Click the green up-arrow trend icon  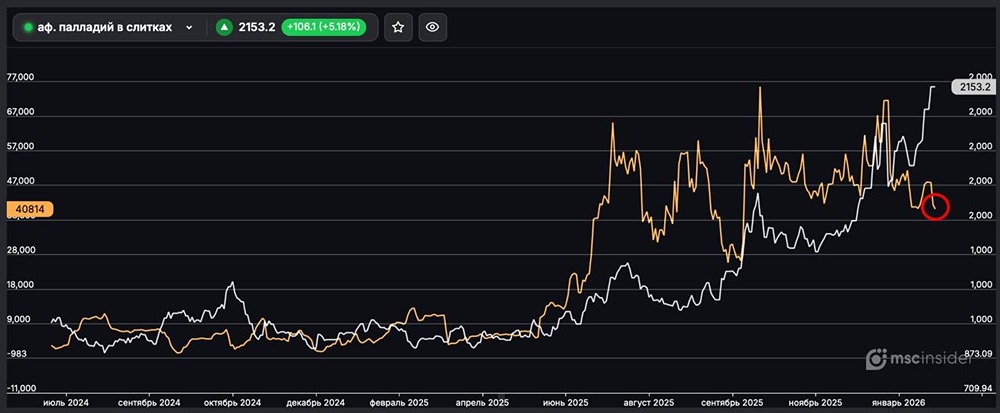[225, 27]
